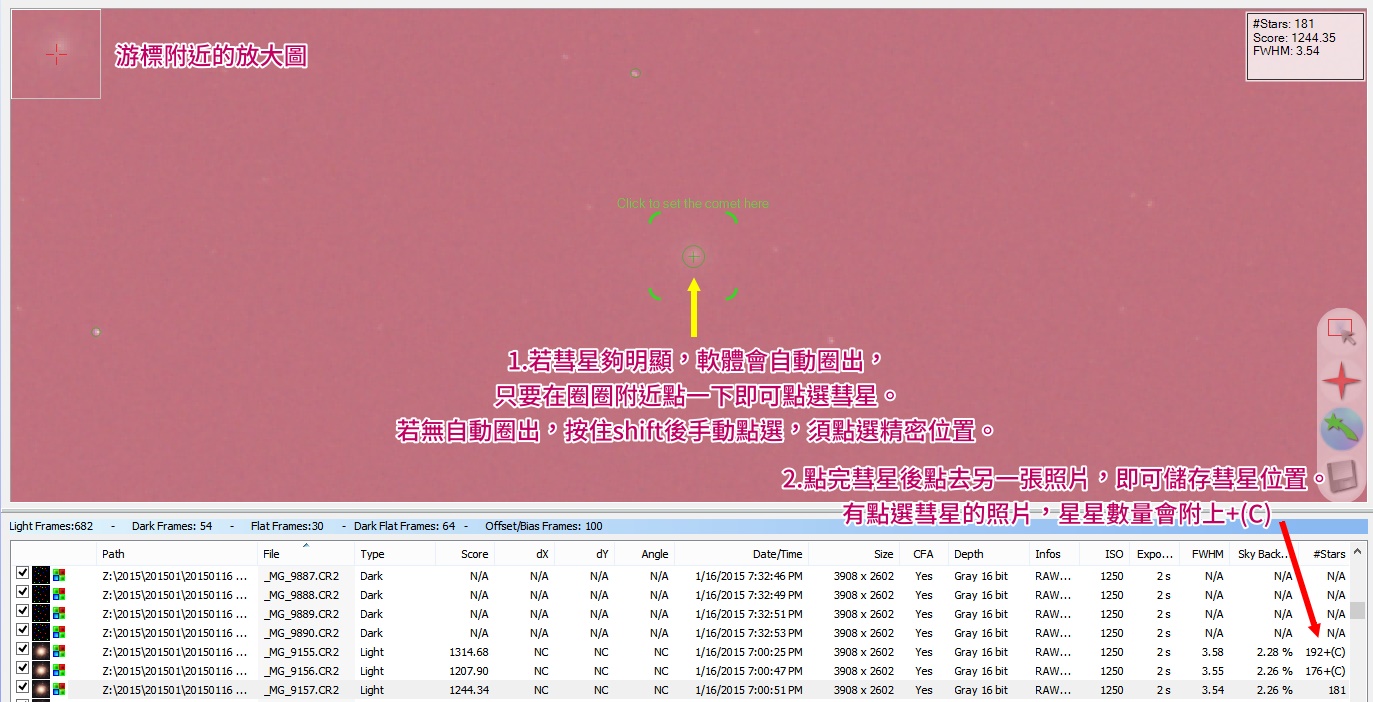The width and height of the screenshot is (1373, 702).
Task: Uncheck the _MG_9157.CR2 light frame checkbox
Action: [22, 689]
